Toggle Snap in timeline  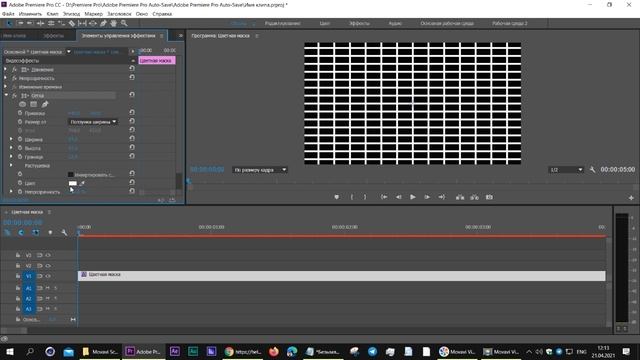(x=21, y=232)
